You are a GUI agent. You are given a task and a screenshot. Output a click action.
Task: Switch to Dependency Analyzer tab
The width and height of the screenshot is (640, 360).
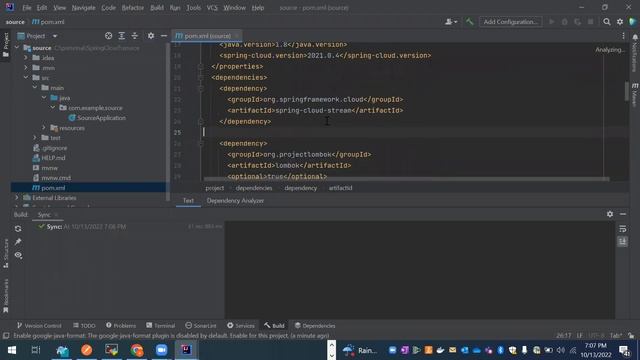pos(235,200)
